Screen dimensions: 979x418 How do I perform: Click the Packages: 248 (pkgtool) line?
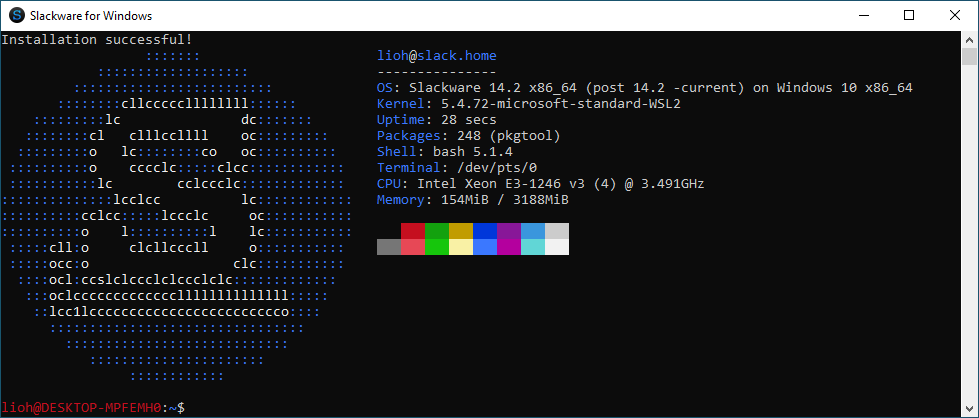[469, 136]
